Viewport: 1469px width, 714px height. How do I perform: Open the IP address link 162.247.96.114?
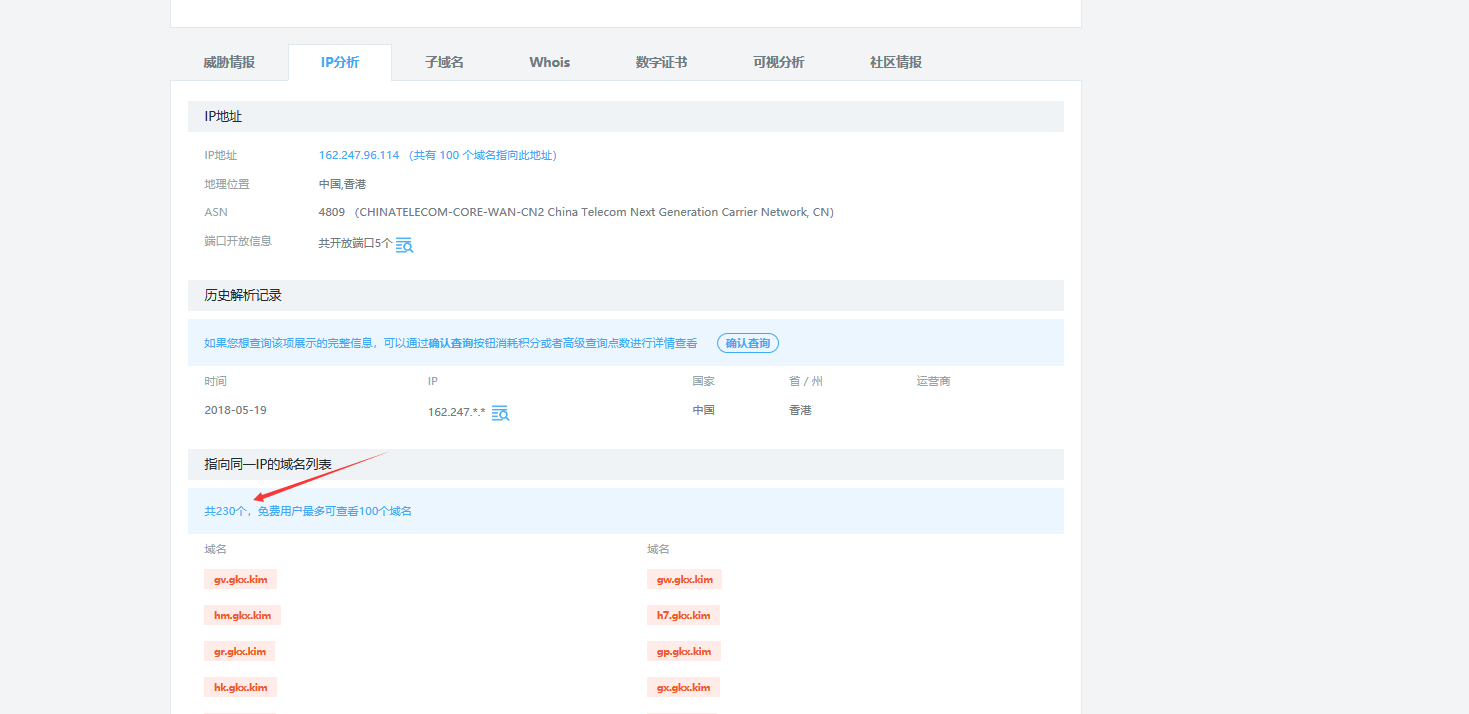point(359,155)
